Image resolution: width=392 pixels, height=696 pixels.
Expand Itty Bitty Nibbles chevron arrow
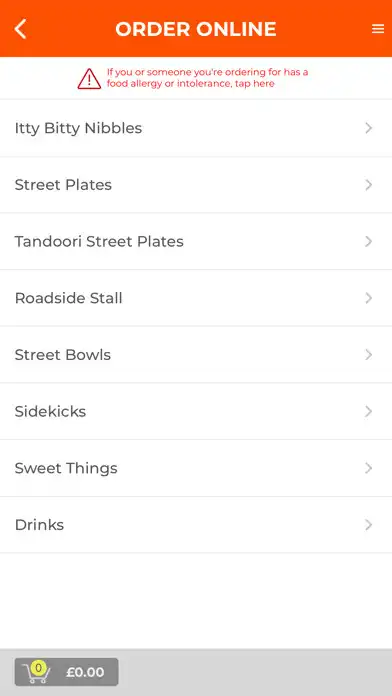coord(368,128)
